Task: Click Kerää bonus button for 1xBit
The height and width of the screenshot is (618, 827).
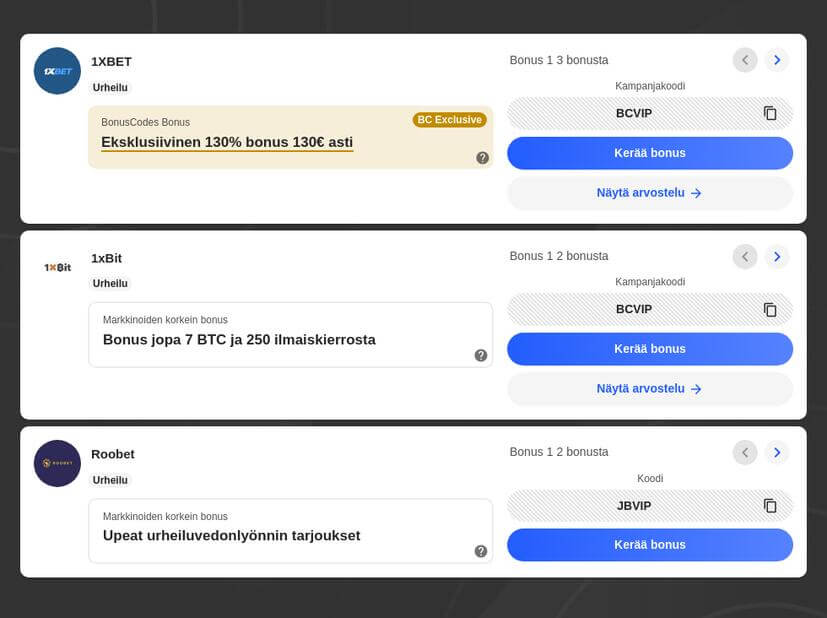Action: (650, 349)
